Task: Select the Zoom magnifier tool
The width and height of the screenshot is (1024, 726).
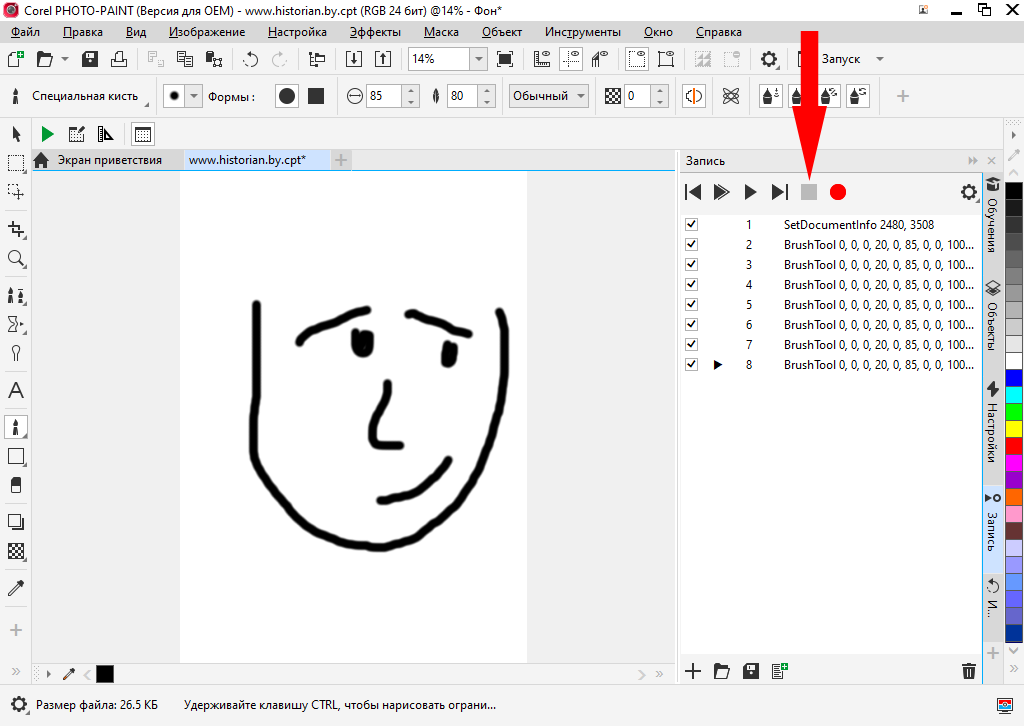Action: (16, 259)
